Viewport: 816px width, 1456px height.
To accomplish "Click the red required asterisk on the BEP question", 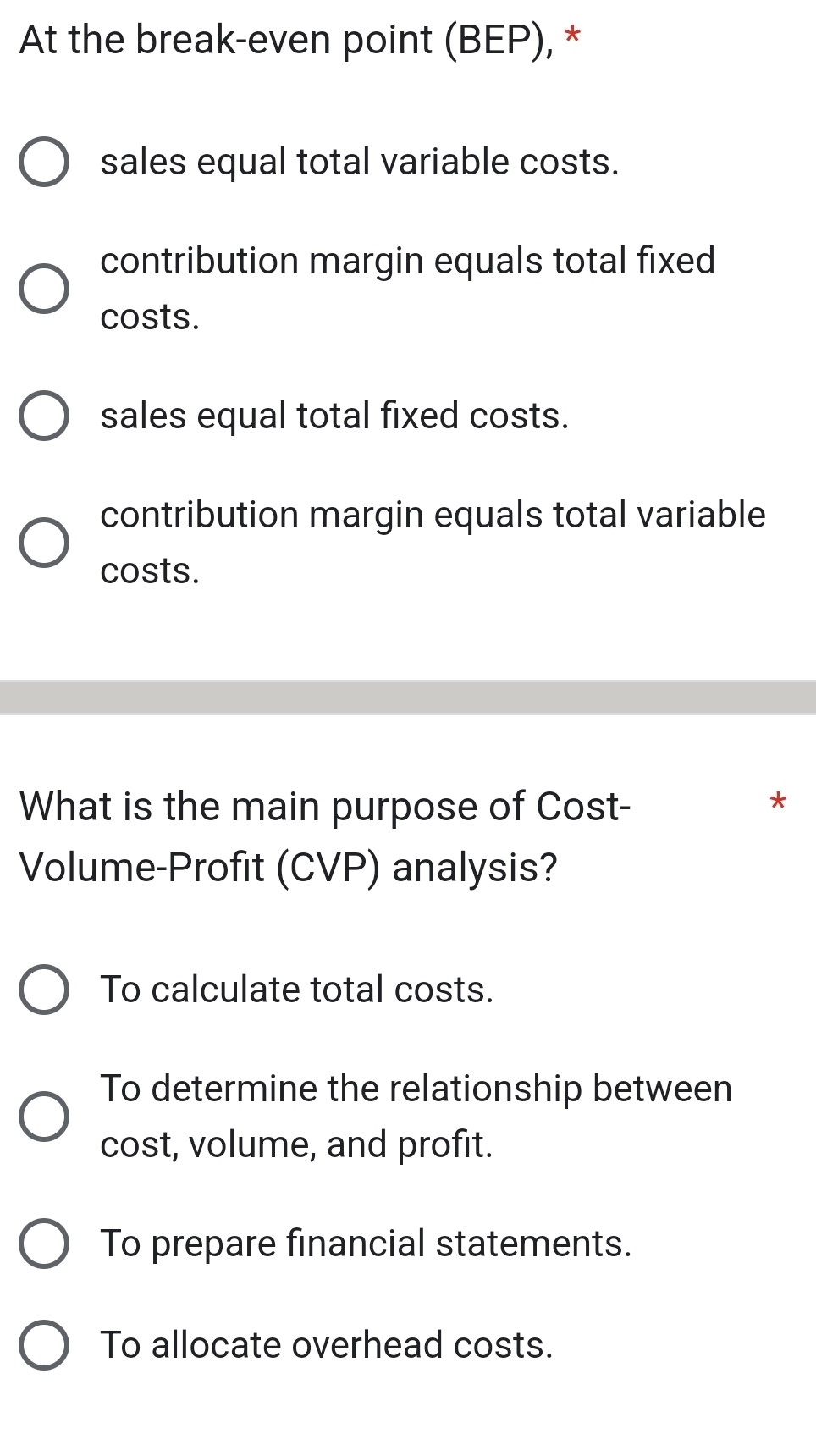I will click(573, 36).
